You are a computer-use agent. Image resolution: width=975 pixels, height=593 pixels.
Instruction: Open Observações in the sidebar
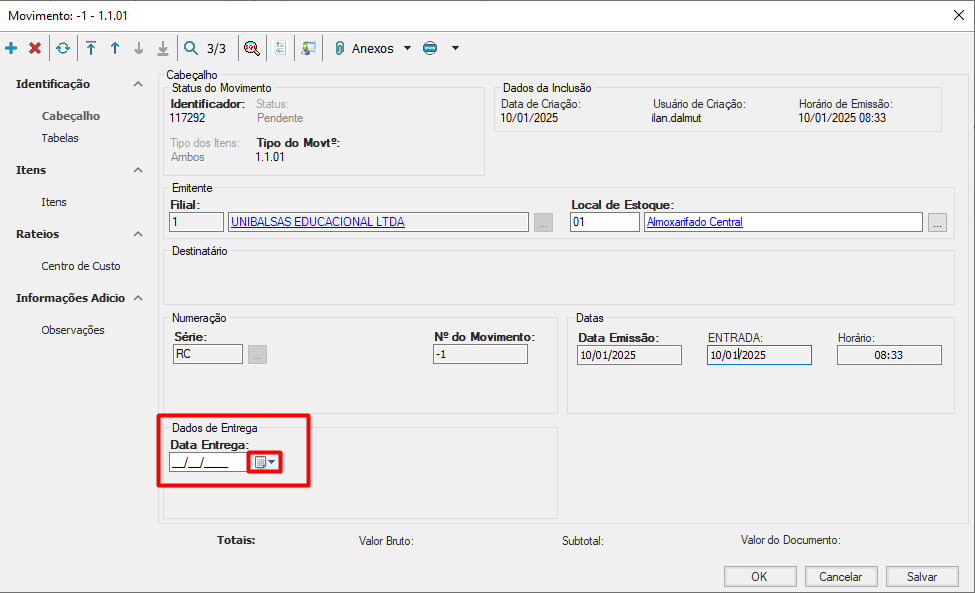pyautogui.click(x=72, y=330)
